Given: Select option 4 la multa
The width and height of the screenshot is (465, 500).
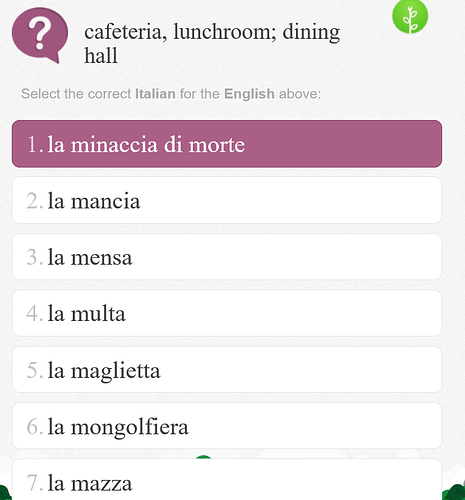Looking at the screenshot, I should 227,313.
